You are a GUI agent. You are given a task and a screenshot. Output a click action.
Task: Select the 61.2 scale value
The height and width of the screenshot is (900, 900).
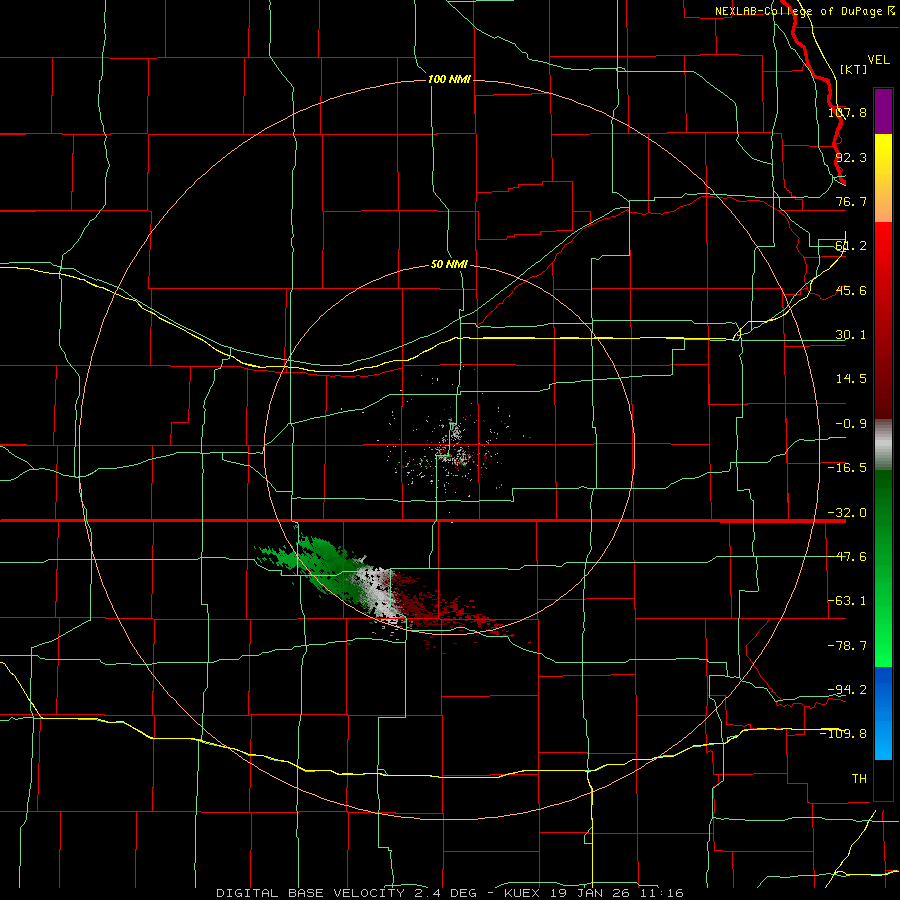pyautogui.click(x=851, y=246)
